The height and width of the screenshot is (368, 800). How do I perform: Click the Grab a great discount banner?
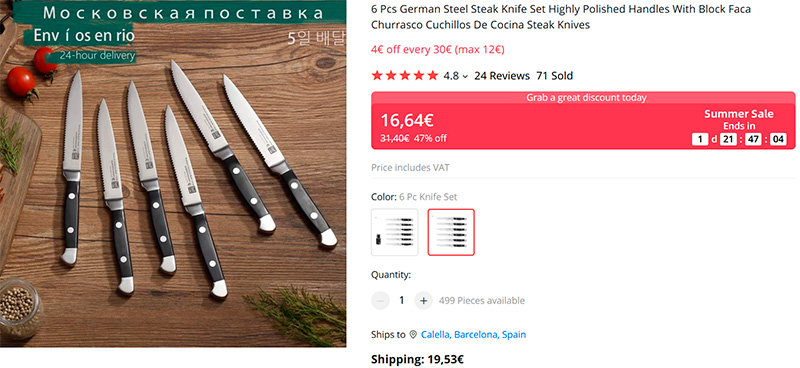click(583, 97)
